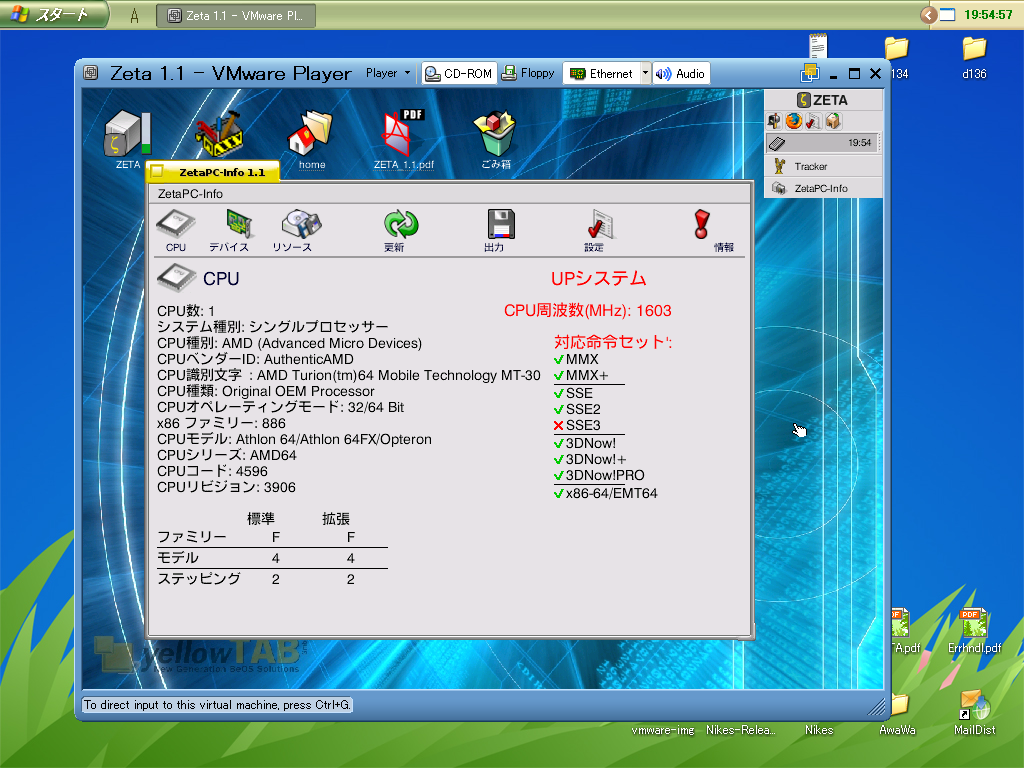Open the Player dropdown menu in VMware
The height and width of the screenshot is (768, 1024).
point(388,73)
